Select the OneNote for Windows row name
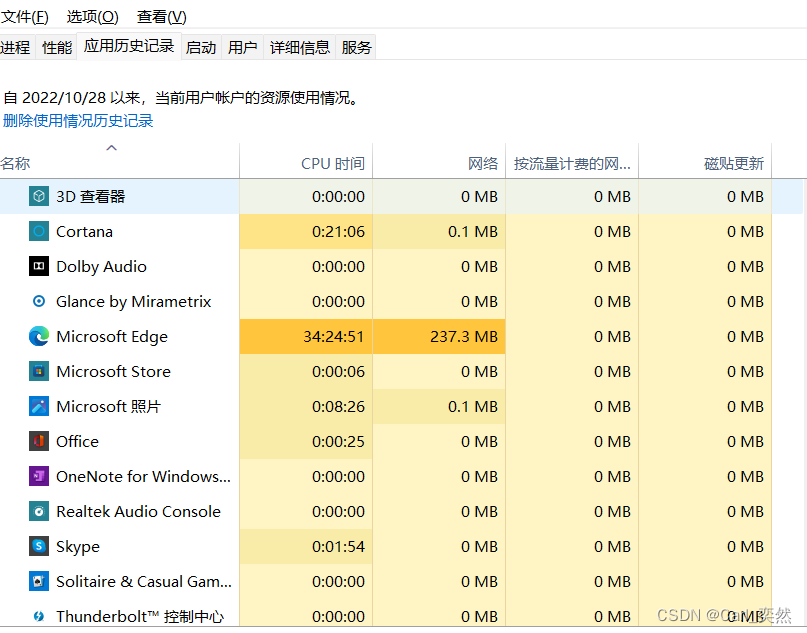The height and width of the screenshot is (633, 807). (x=144, y=477)
